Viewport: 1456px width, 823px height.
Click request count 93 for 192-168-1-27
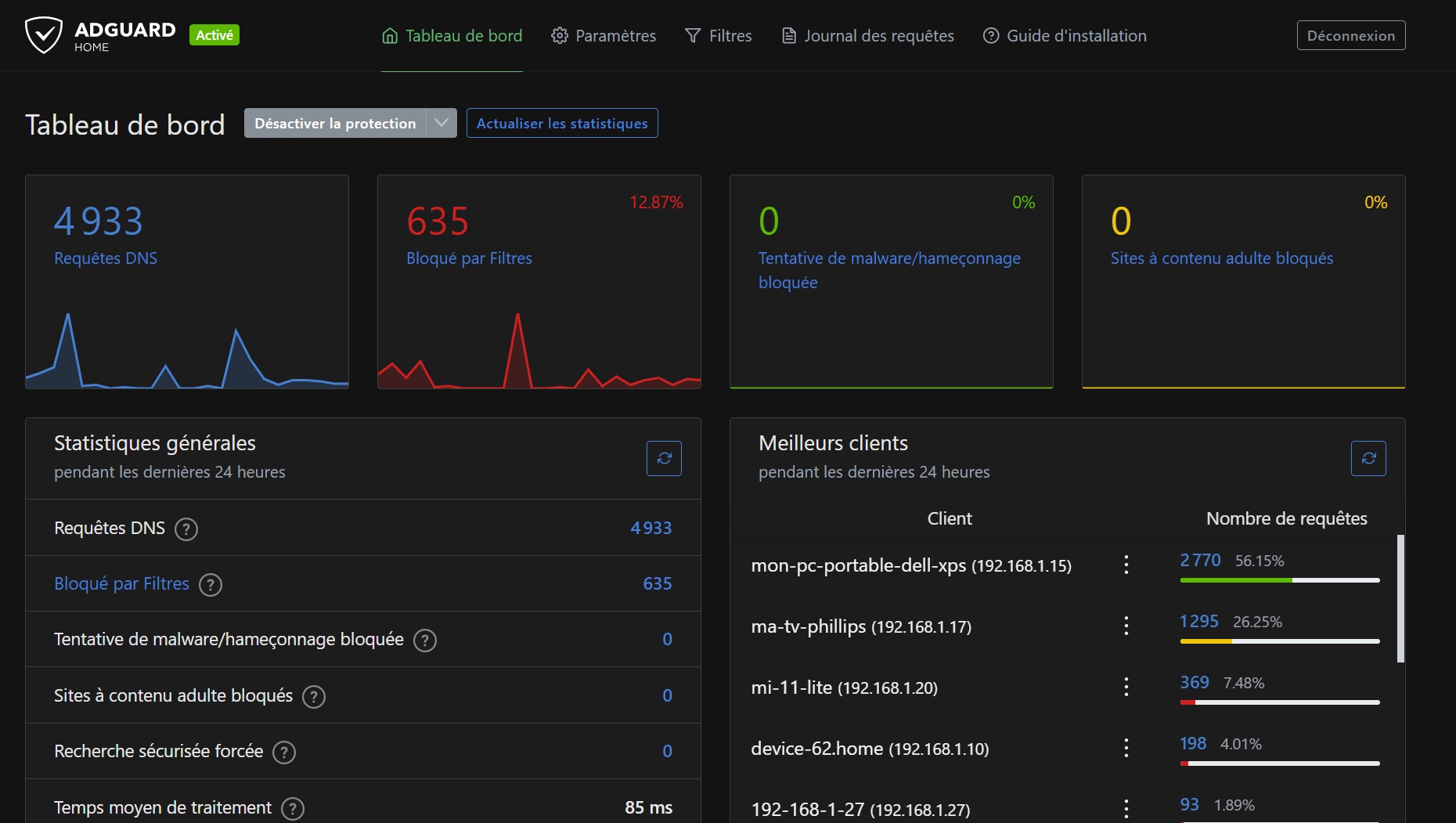pos(1190,804)
